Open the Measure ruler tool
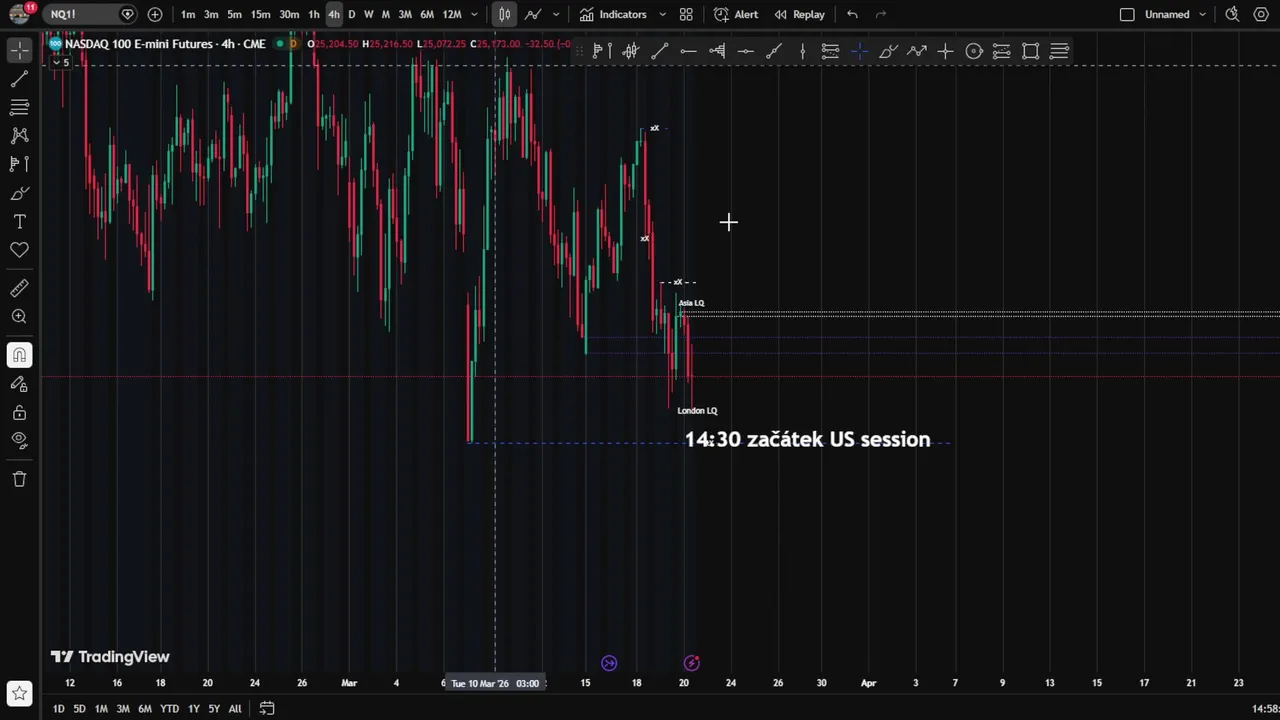This screenshot has height=720, width=1280. coord(19,288)
